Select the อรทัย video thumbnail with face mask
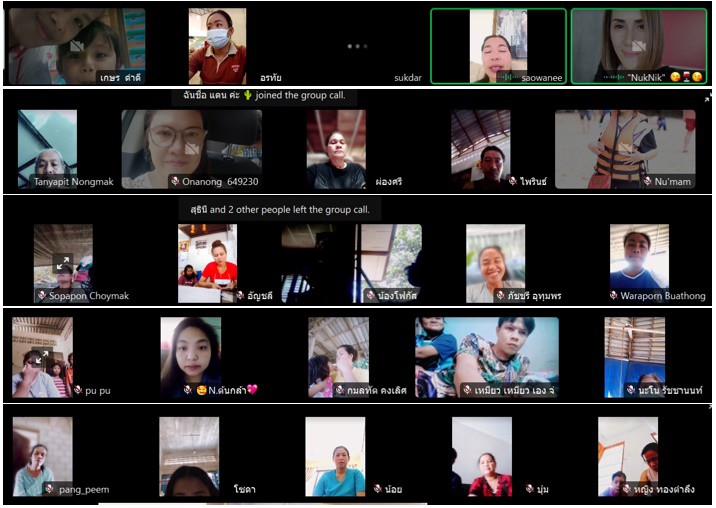Image resolution: width=716 pixels, height=508 pixels. pyautogui.click(x=217, y=45)
